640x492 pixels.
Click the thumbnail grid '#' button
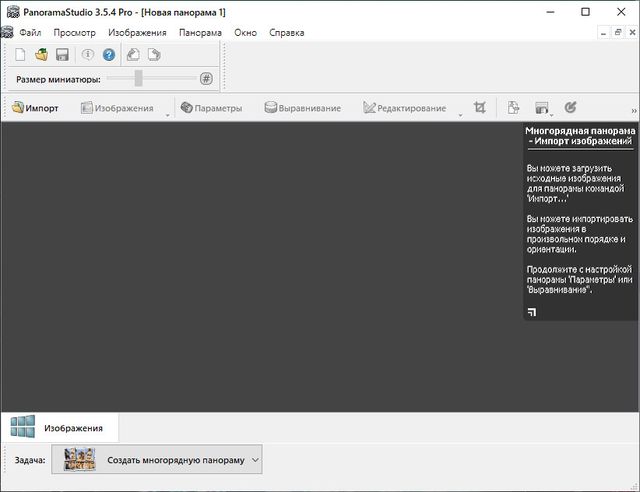206,79
